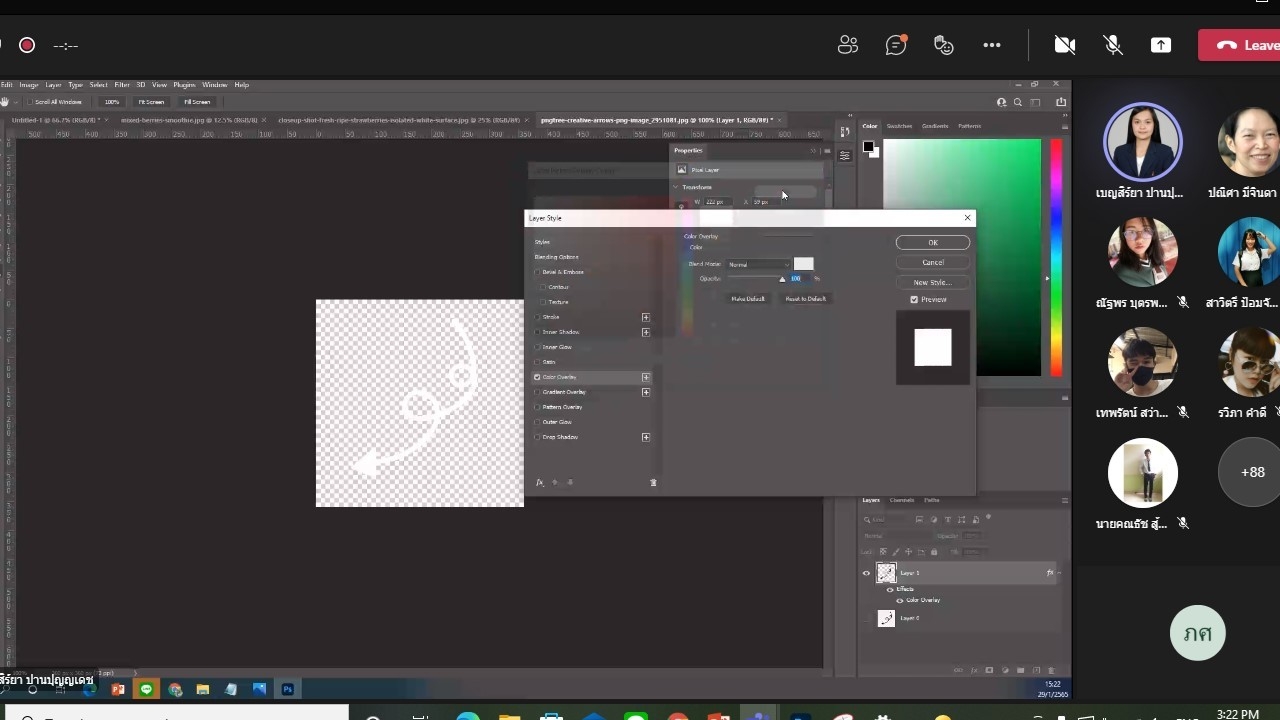Enable the Outer Glow effect checkbox

pyautogui.click(x=537, y=422)
